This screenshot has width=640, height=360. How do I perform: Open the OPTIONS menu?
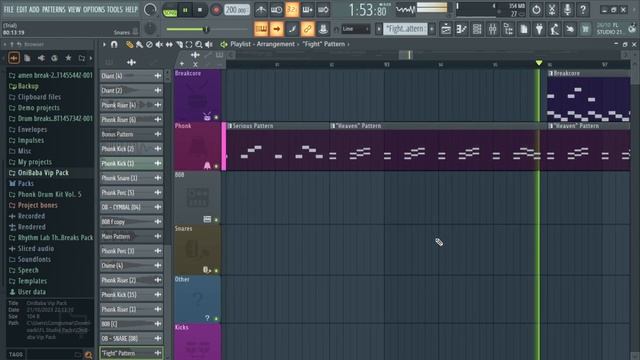click(x=94, y=9)
